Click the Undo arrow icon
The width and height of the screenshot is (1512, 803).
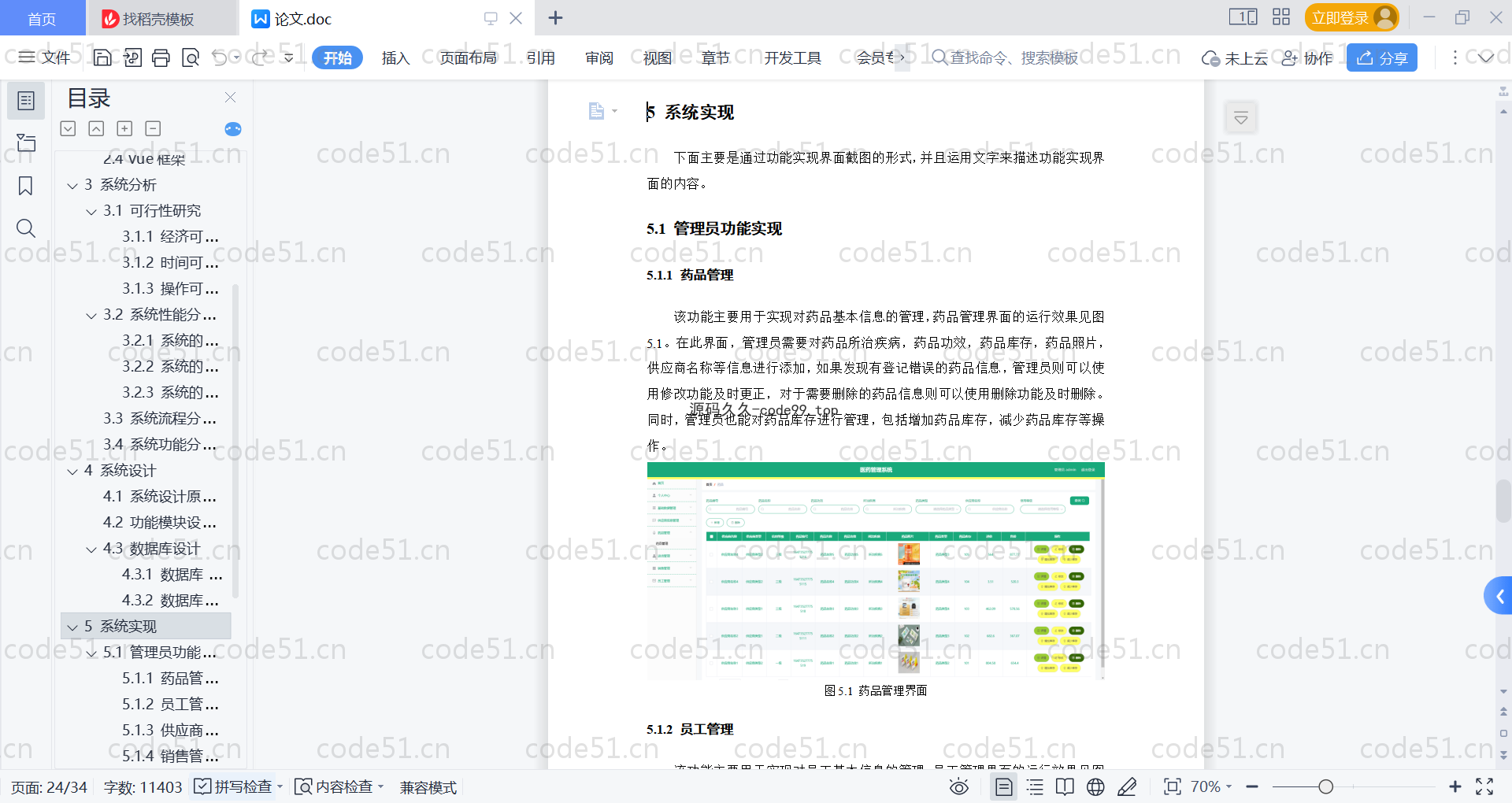[x=220, y=57]
